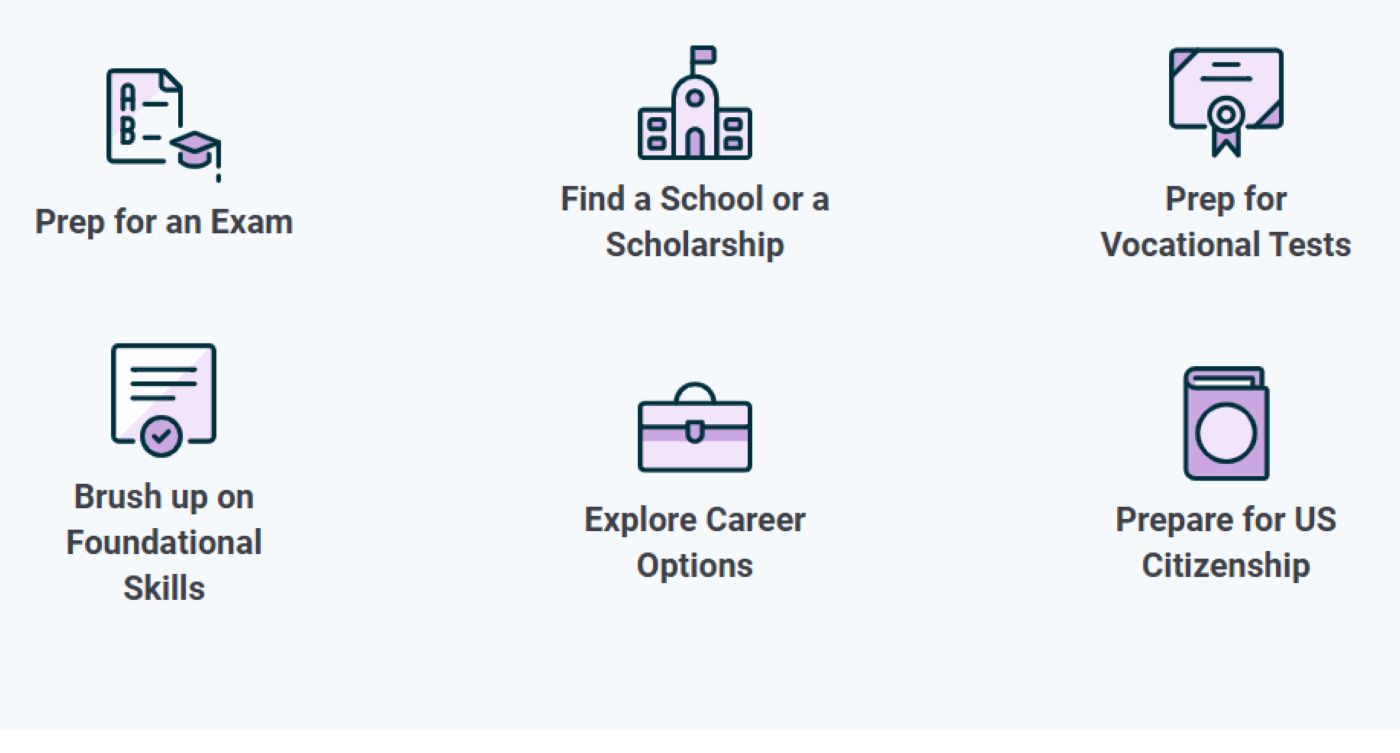Open the Prep for an Exam option
Viewport: 1400px width, 753px height.
coord(162,222)
